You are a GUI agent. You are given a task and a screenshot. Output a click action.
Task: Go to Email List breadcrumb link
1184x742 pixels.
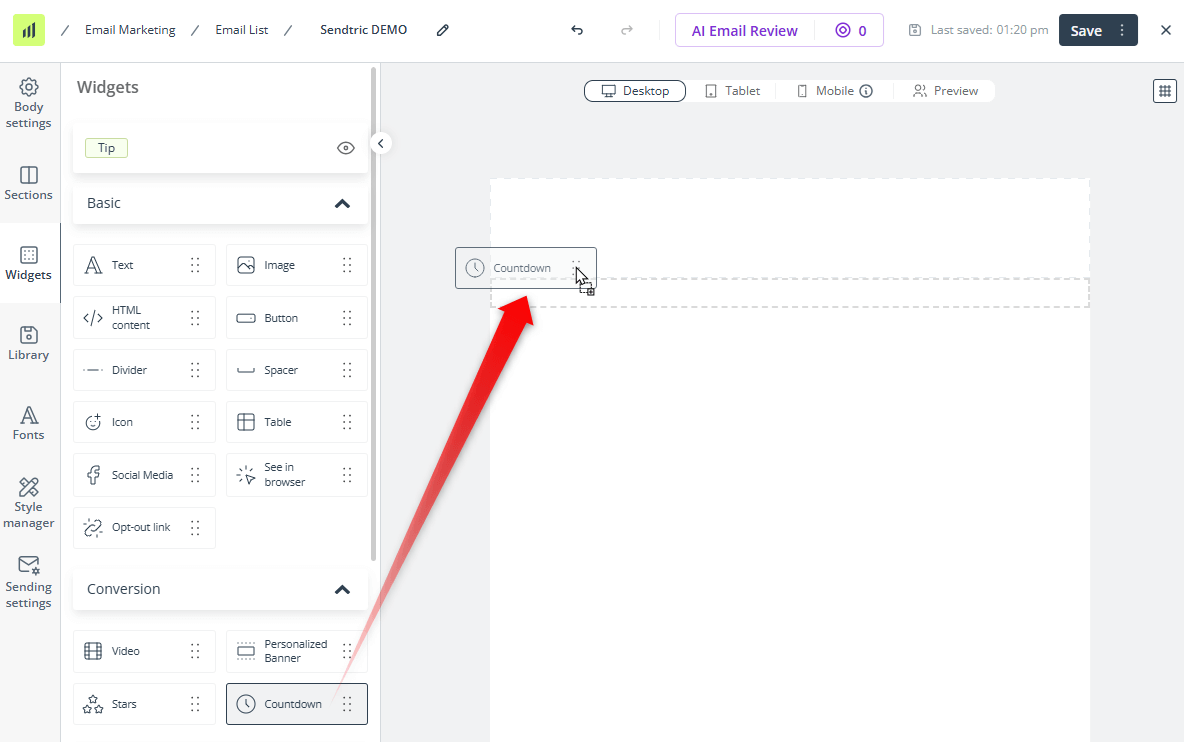click(242, 30)
